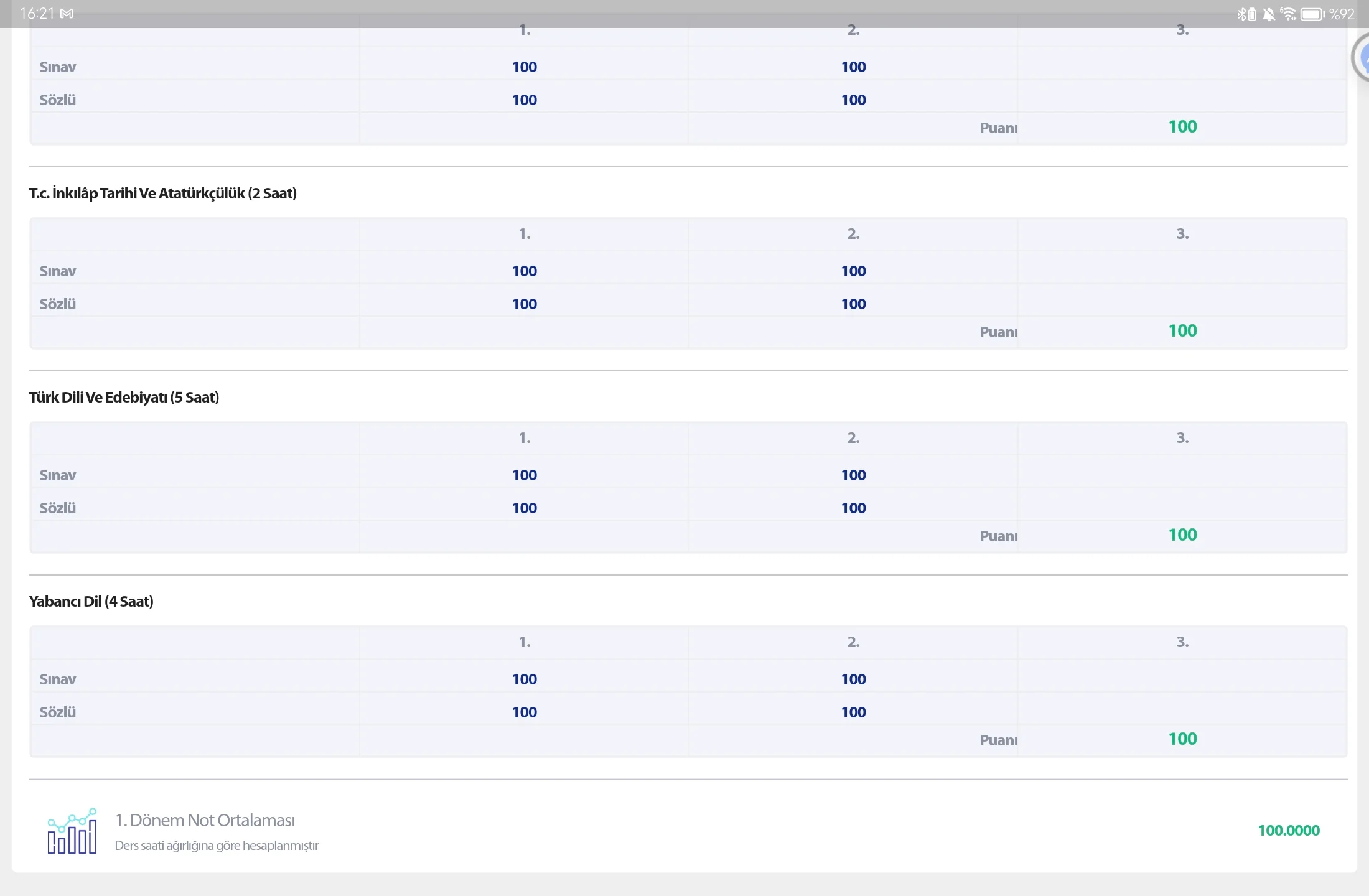Tap the muted bell status icon
This screenshot has width=1369, height=896.
tap(1268, 14)
